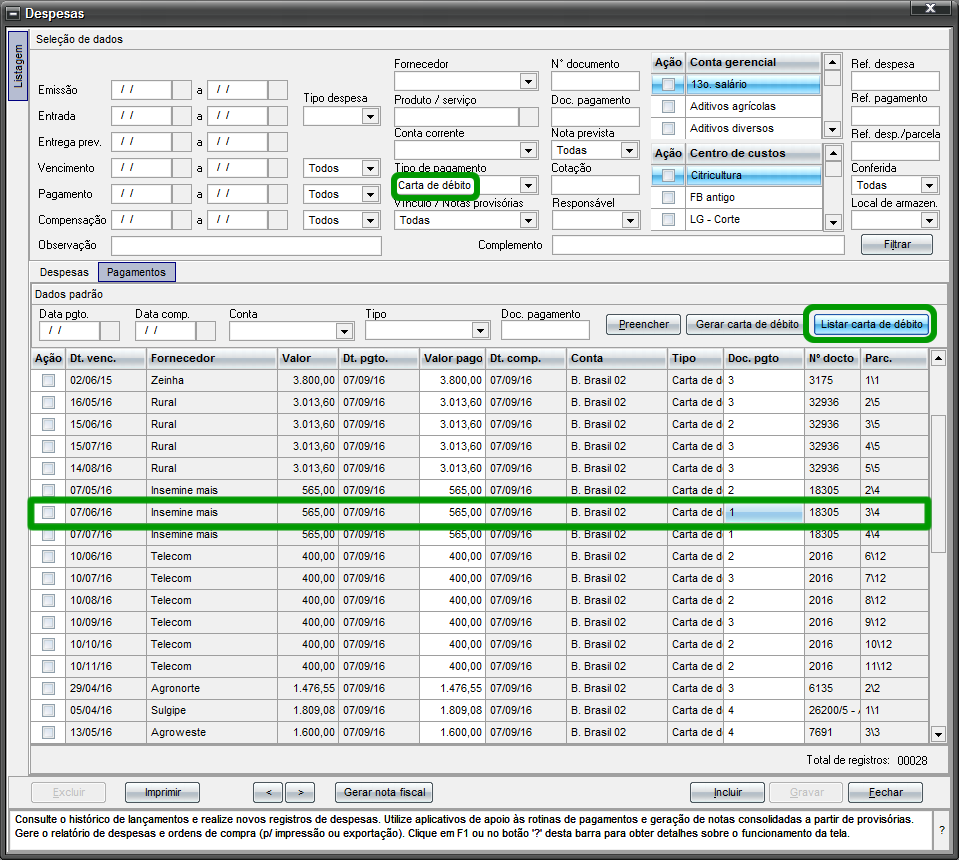Image resolution: width=959 pixels, height=860 pixels.
Task: Click the Imprimir button
Action: [163, 792]
